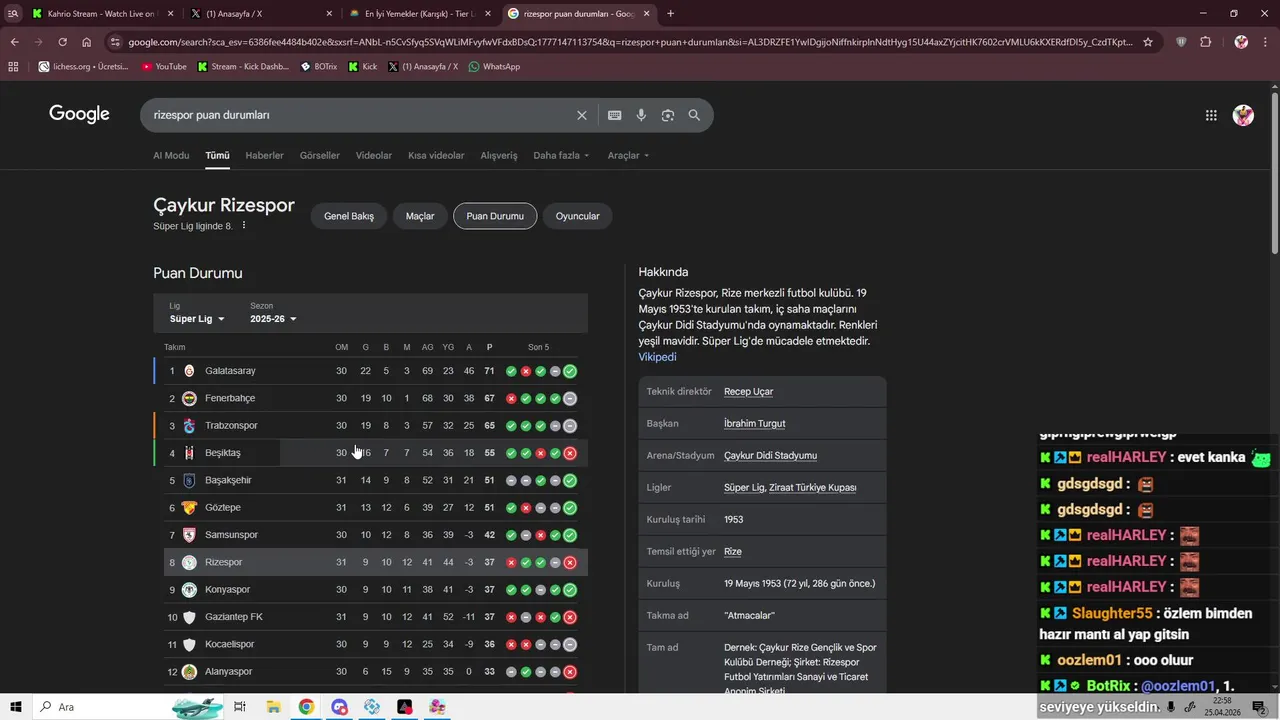The width and height of the screenshot is (1280, 720).
Task: Select the Rizespor highlighted table row
Action: pyautogui.click(x=370, y=562)
